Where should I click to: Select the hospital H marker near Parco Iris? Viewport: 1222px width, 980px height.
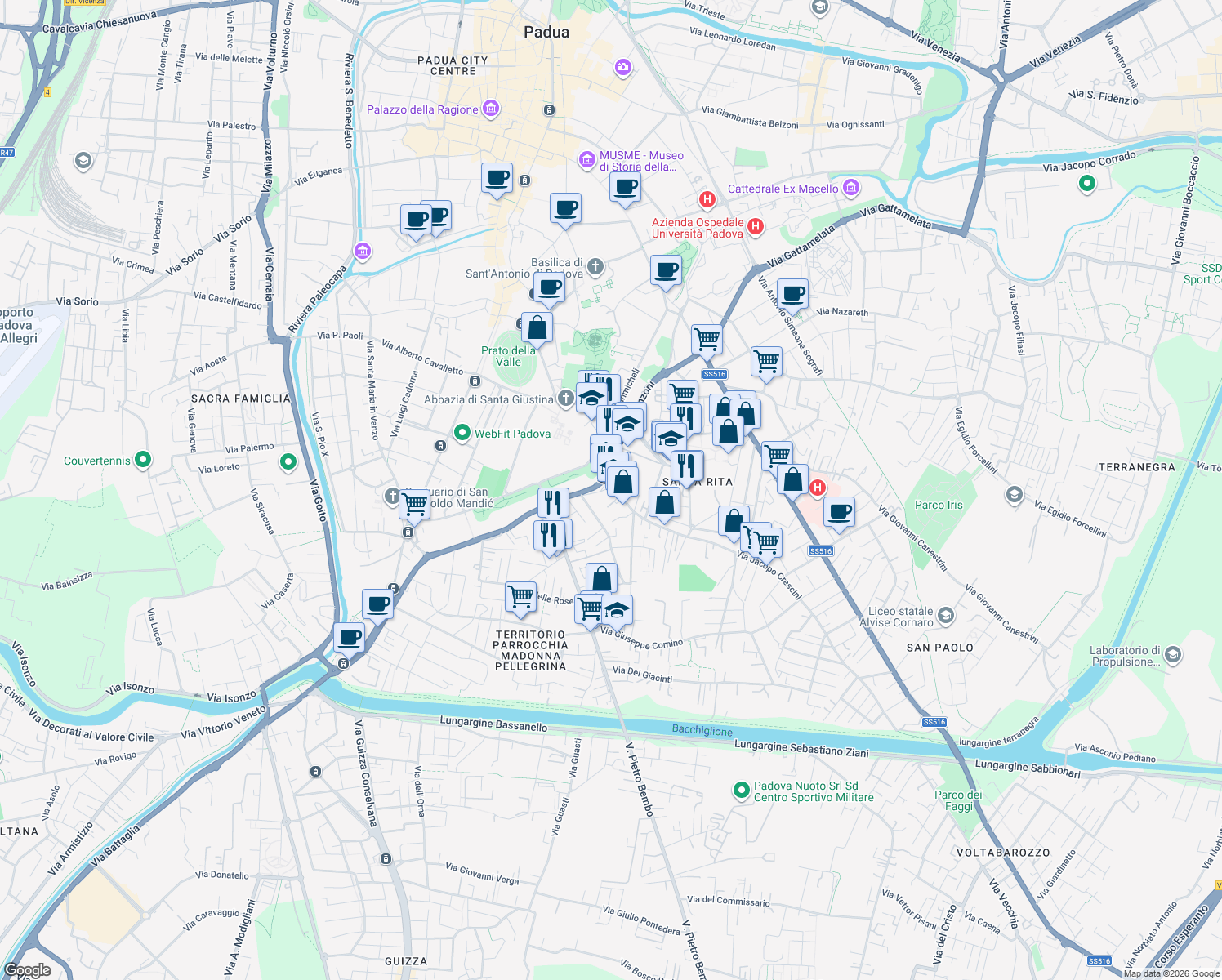[817, 488]
